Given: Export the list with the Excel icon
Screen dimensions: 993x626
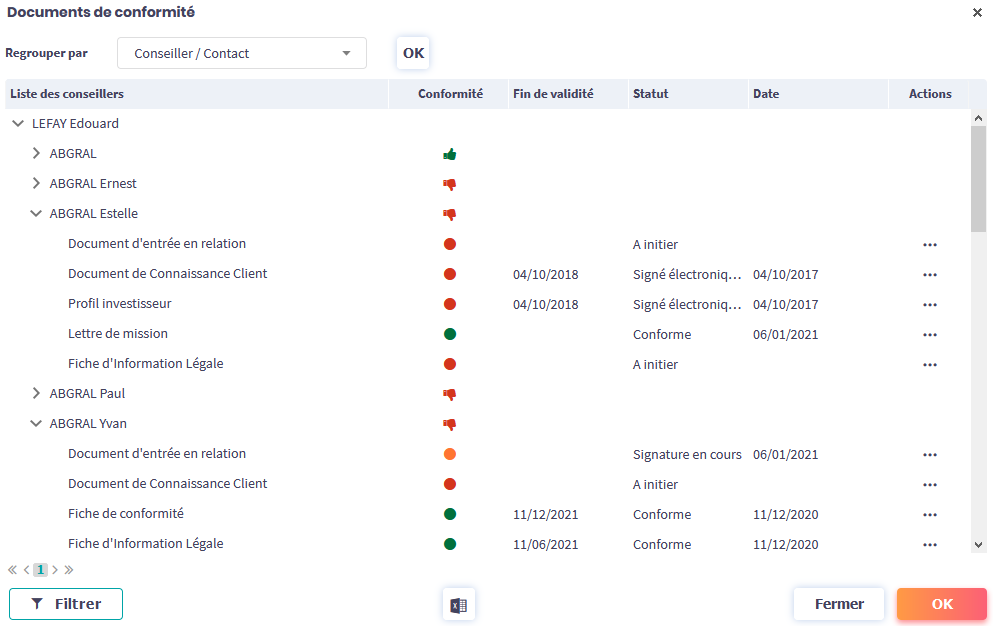Looking at the screenshot, I should point(459,604).
